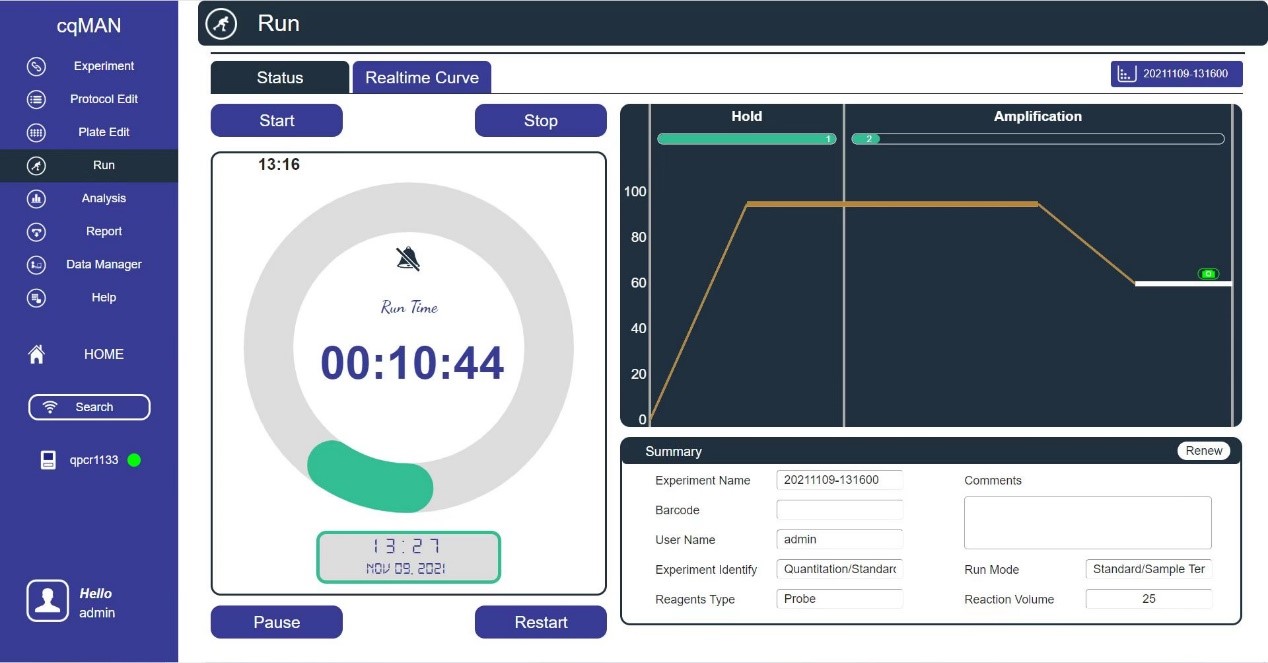Go to Plate Edit page
1268x663 pixels.
point(104,132)
